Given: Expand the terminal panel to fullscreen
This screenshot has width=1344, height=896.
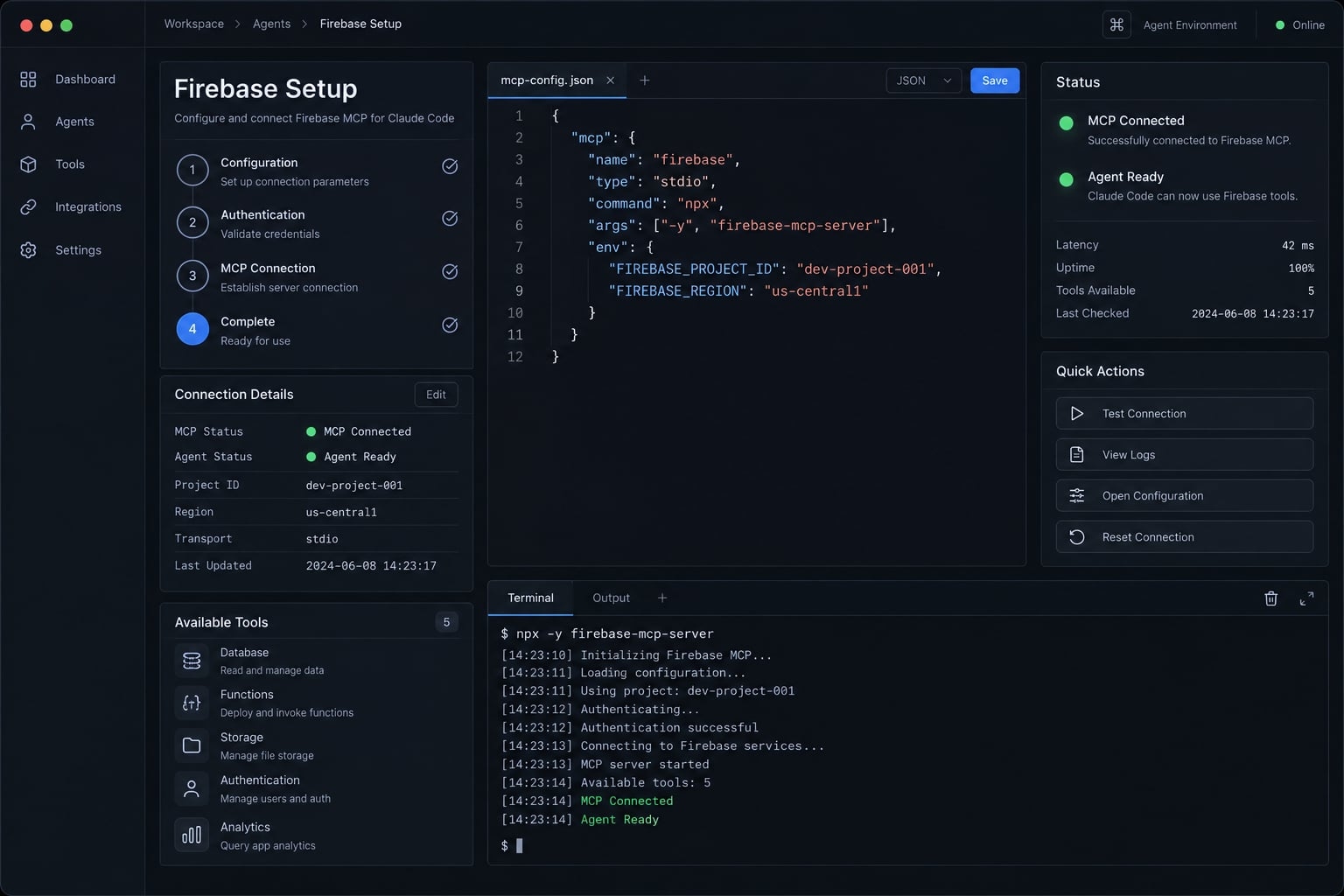Looking at the screenshot, I should coord(1306,598).
